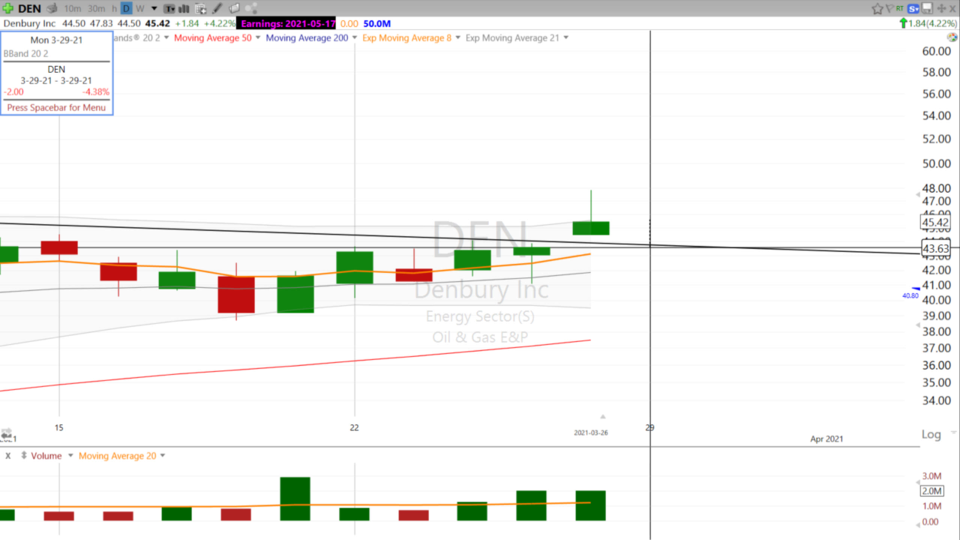960x540 pixels.
Task: Close volume pane with X button
Action: 8,456
